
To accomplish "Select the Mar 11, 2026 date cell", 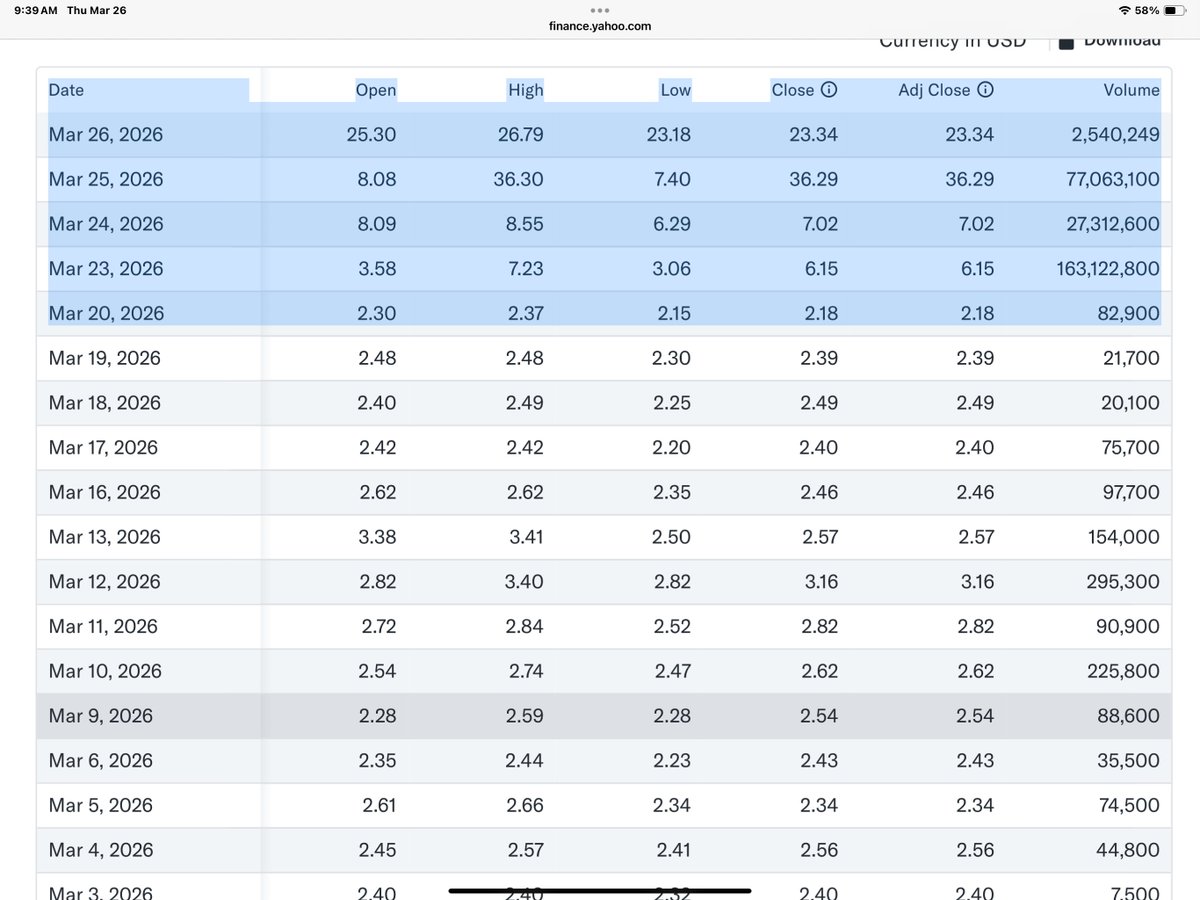I will 104,626.
